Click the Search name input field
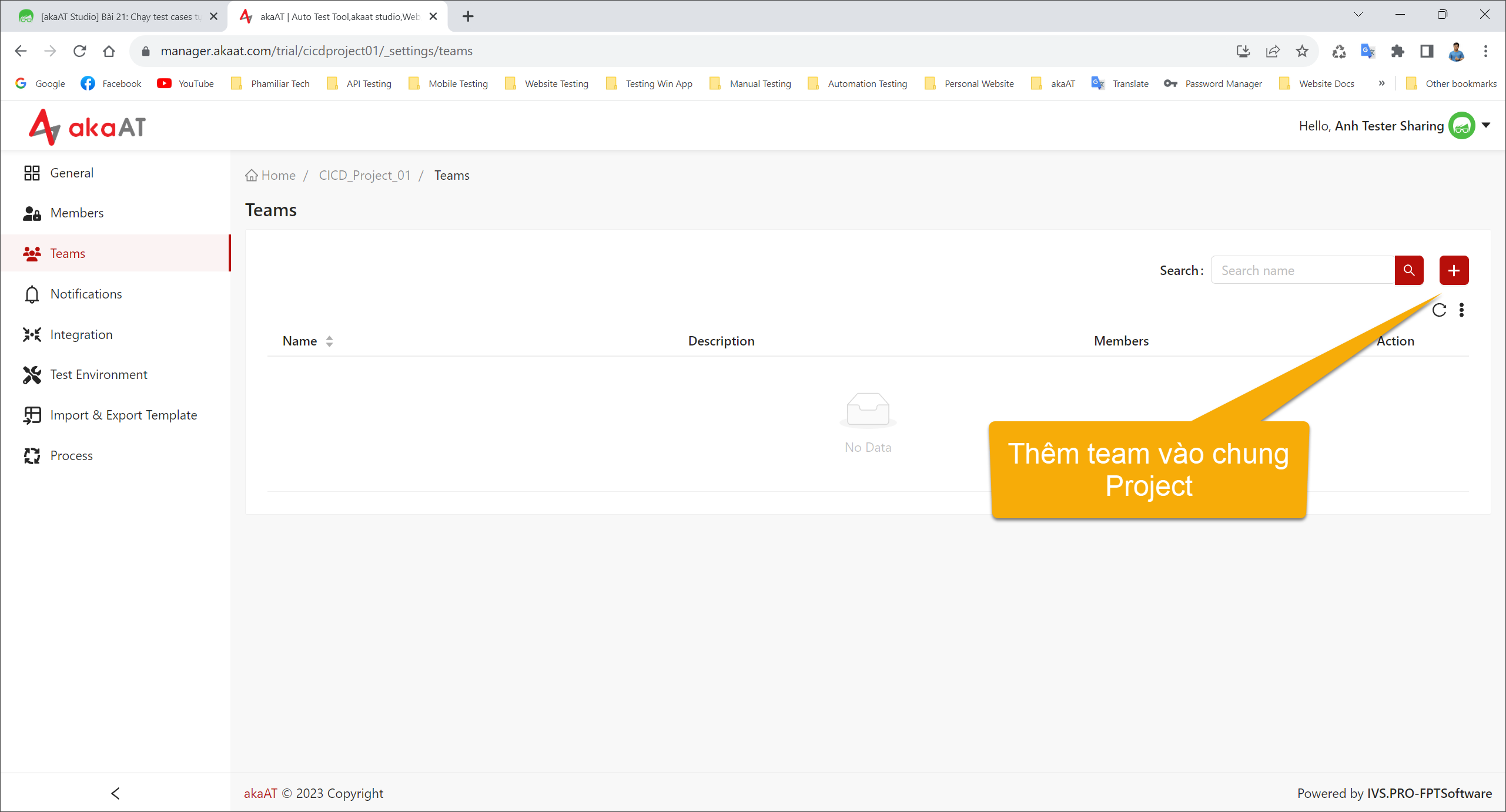 [1303, 270]
